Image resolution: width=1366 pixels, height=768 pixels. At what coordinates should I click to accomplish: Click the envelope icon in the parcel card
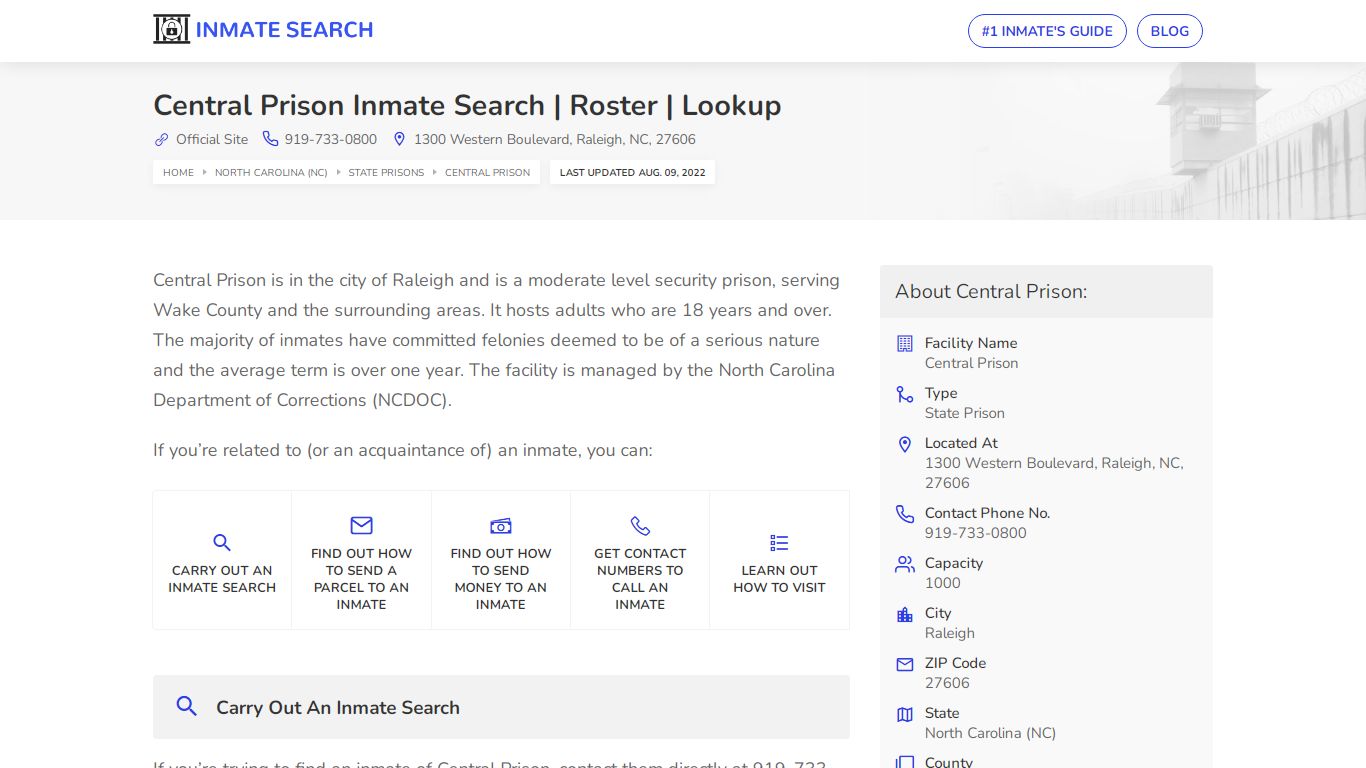(x=361, y=525)
